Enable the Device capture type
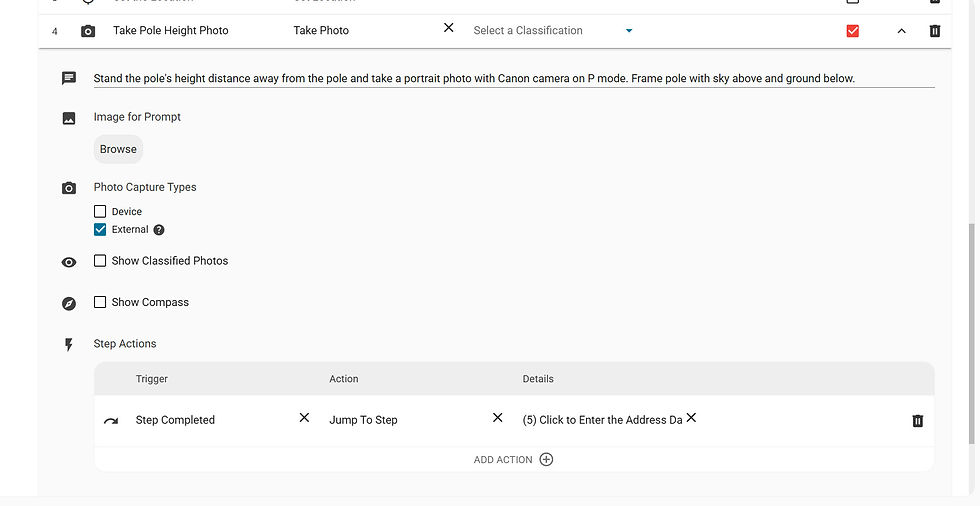 pyautogui.click(x=100, y=211)
